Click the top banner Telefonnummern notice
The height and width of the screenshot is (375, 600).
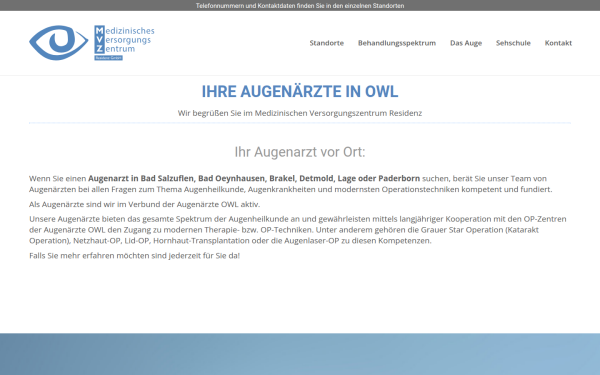300,6
